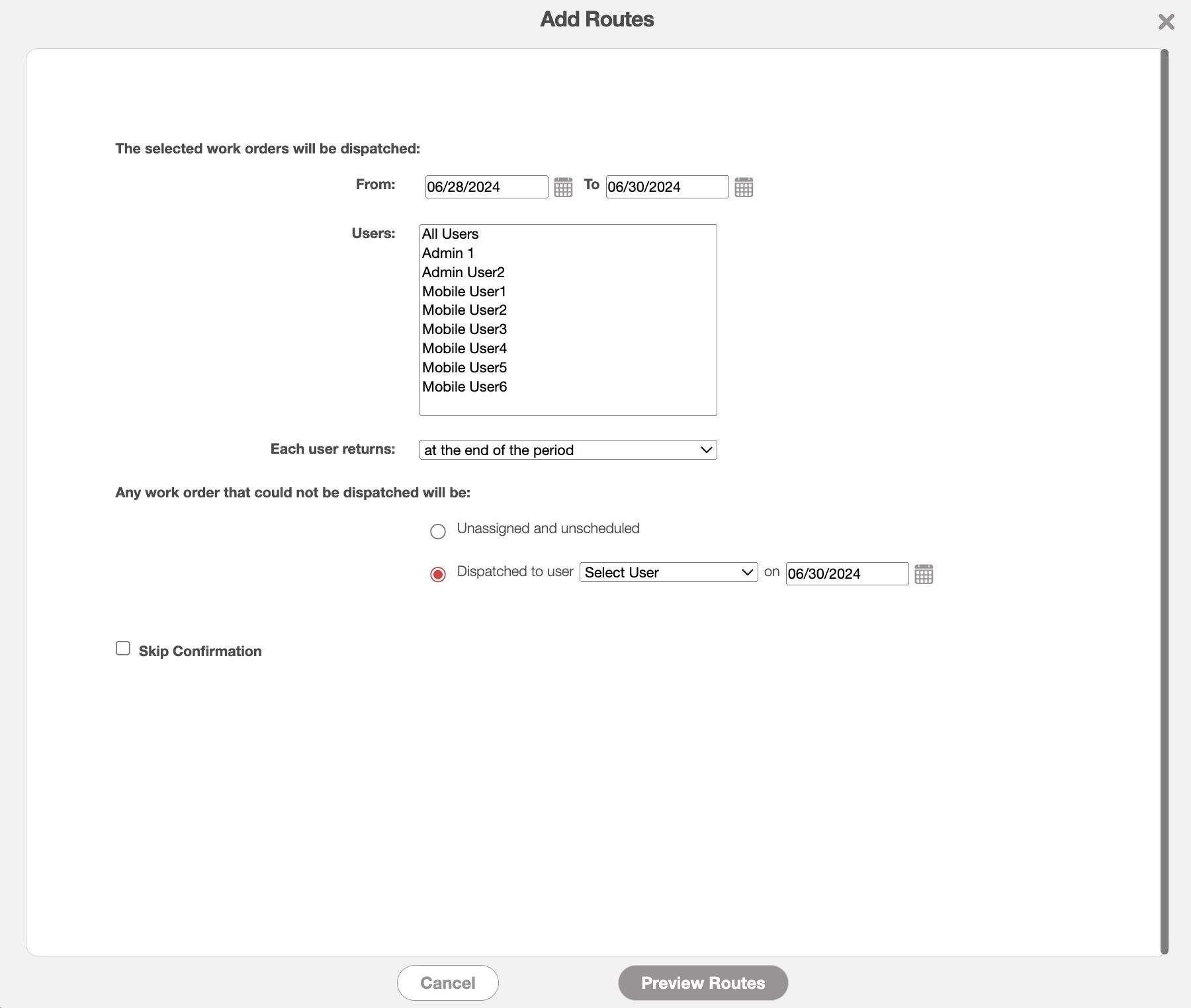This screenshot has width=1191, height=1008.
Task: Select Mobile User1 from the list
Action: (x=464, y=292)
